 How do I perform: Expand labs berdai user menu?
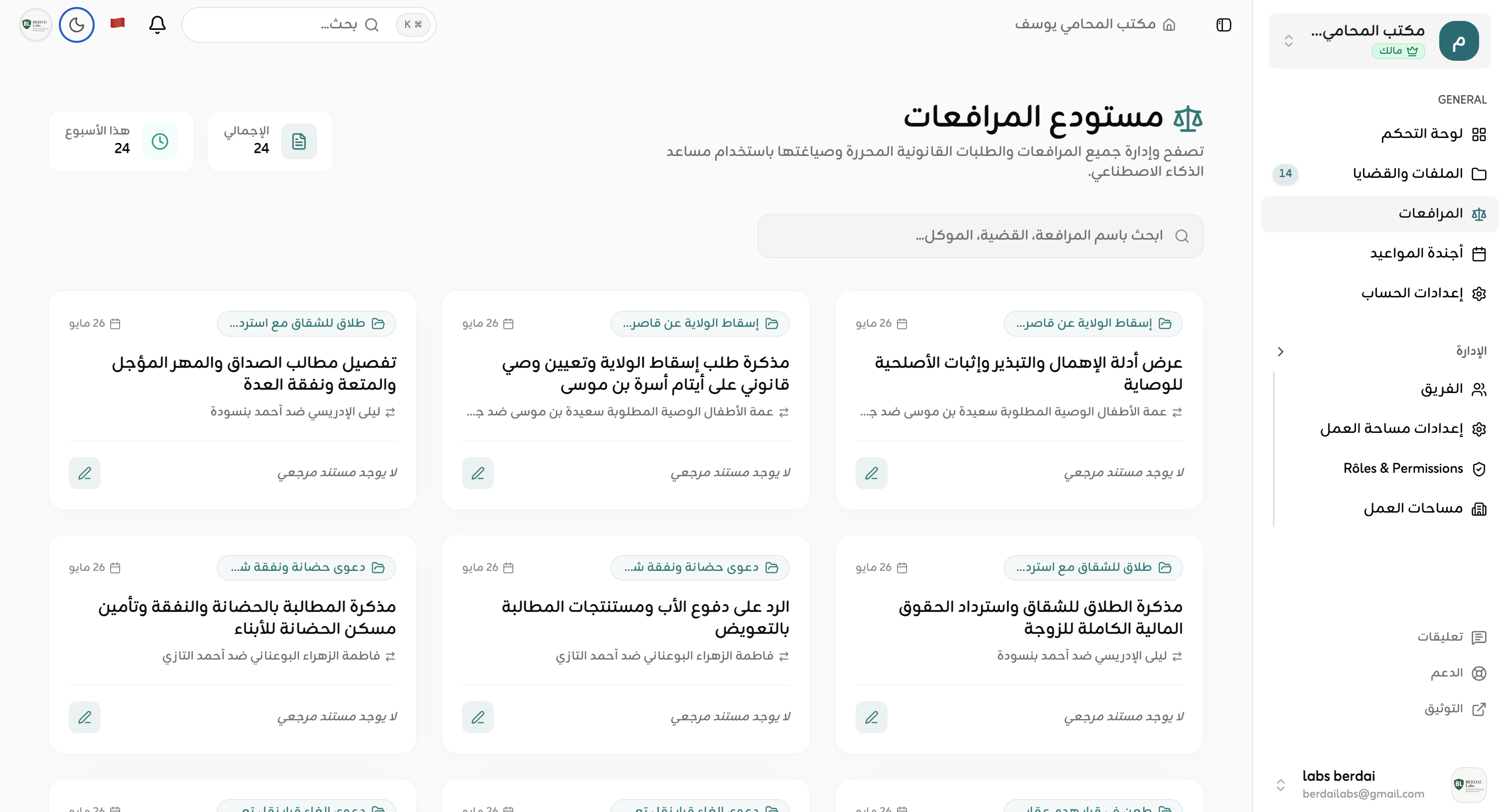[1379, 785]
